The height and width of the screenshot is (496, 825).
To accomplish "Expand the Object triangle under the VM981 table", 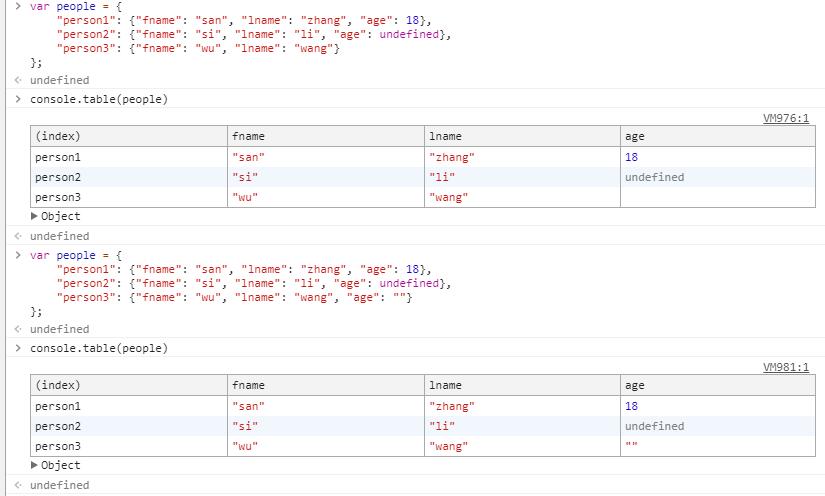I will click(x=35, y=465).
